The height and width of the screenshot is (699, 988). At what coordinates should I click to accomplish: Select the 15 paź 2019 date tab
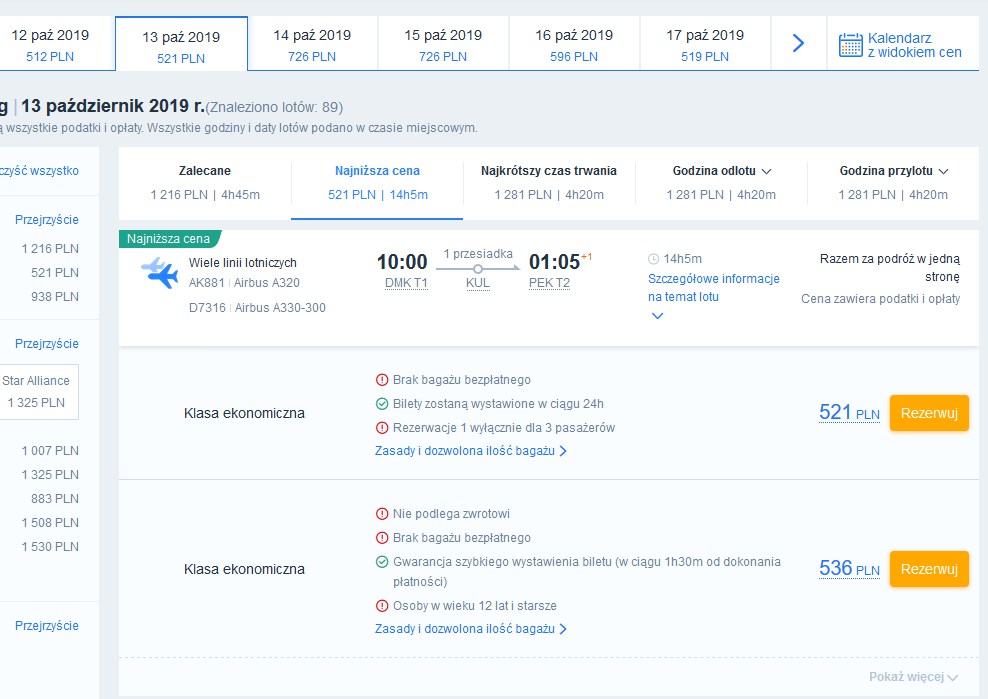pyautogui.click(x=444, y=43)
